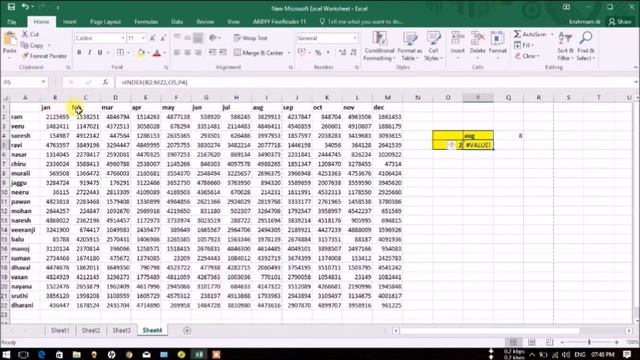Open the font name dropdown
The height and width of the screenshot is (360, 640).
point(123,38)
